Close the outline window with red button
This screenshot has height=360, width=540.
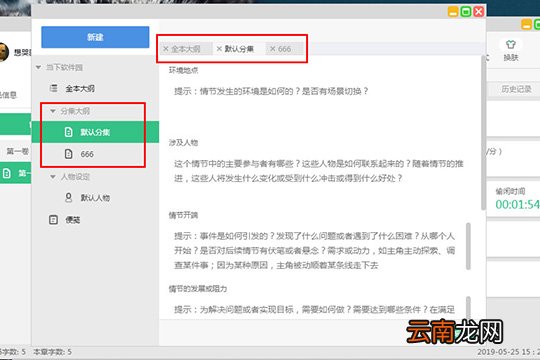(478, 11)
